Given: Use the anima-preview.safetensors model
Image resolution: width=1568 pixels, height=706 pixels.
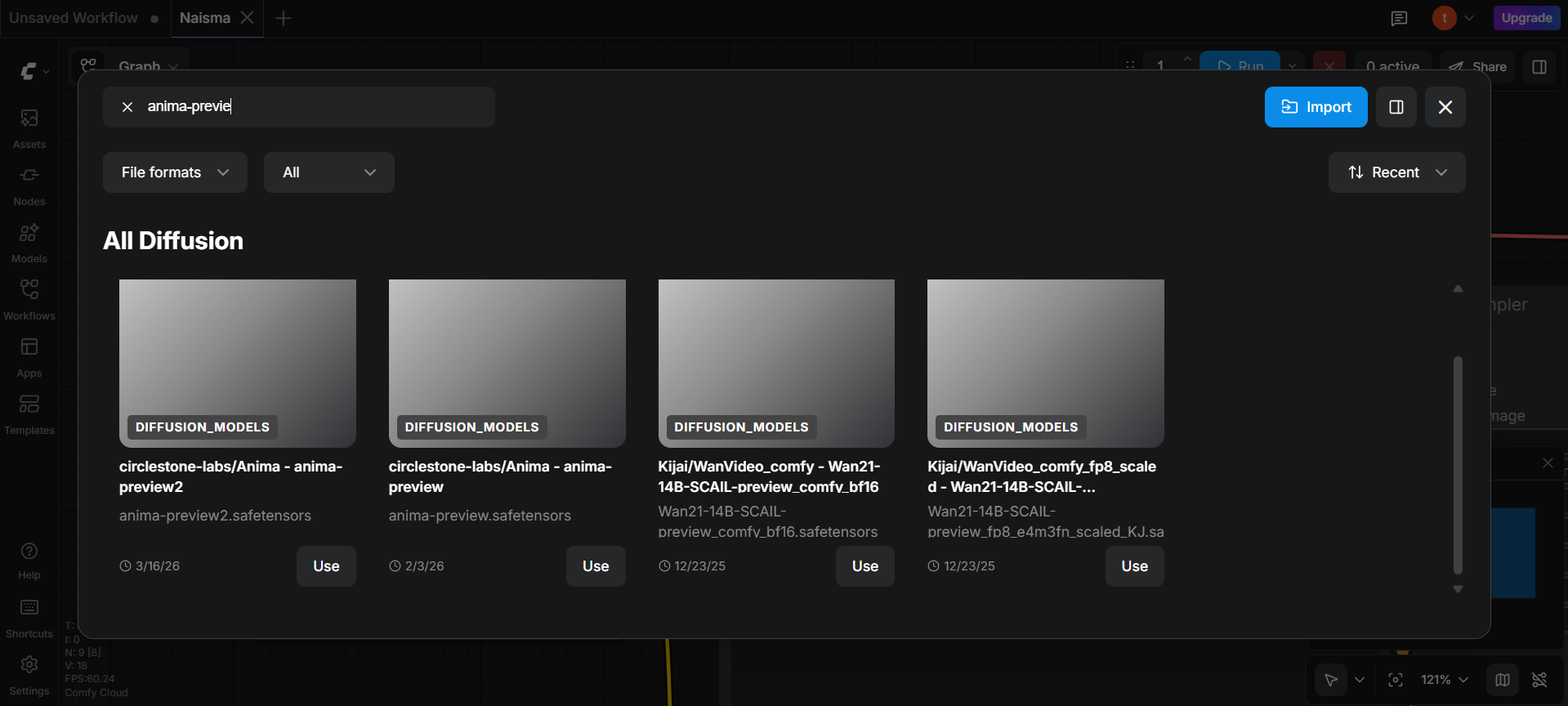Looking at the screenshot, I should 596,566.
